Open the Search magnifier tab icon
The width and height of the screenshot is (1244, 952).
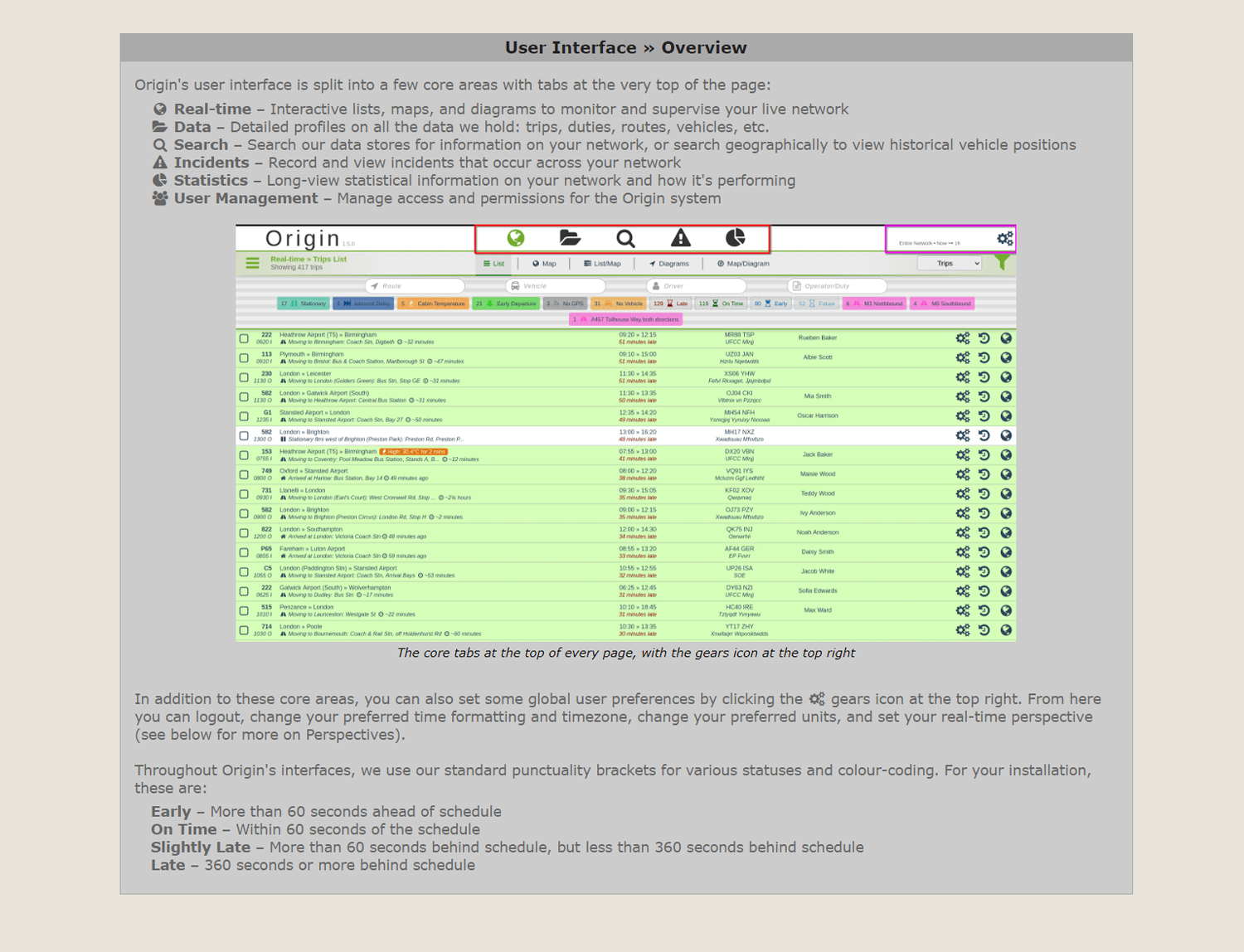pyautogui.click(x=625, y=239)
